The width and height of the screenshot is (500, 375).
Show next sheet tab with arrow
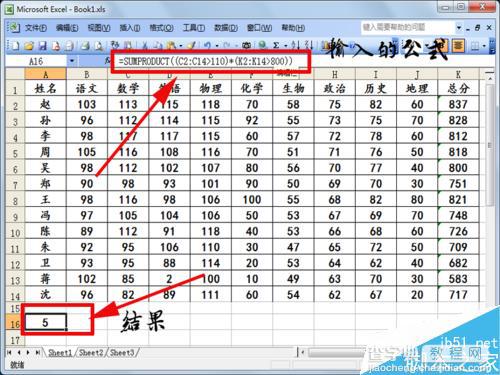click(28, 352)
